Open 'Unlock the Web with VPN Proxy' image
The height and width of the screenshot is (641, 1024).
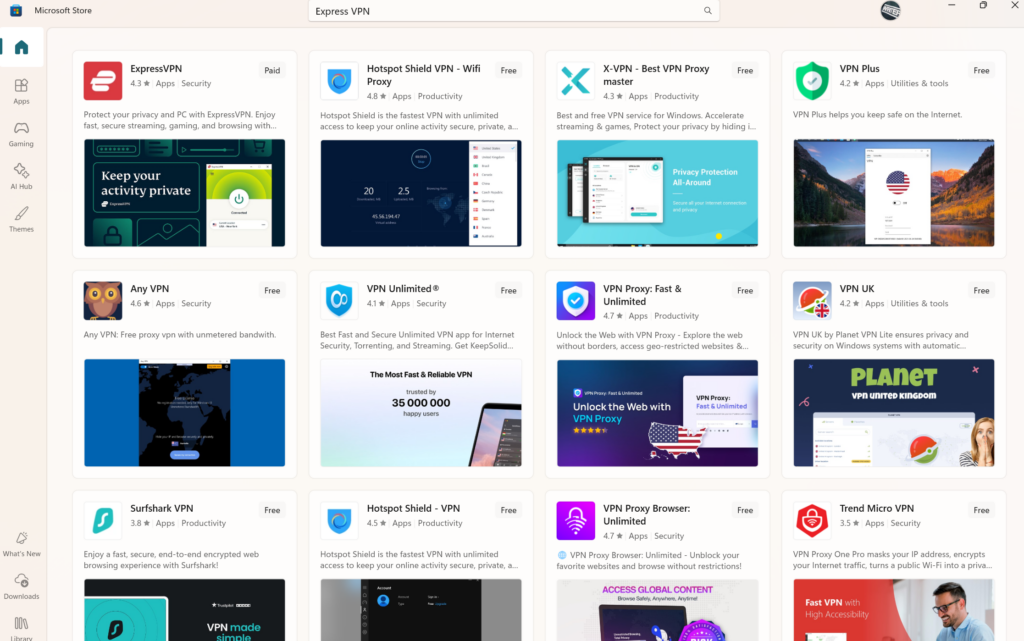coord(657,413)
